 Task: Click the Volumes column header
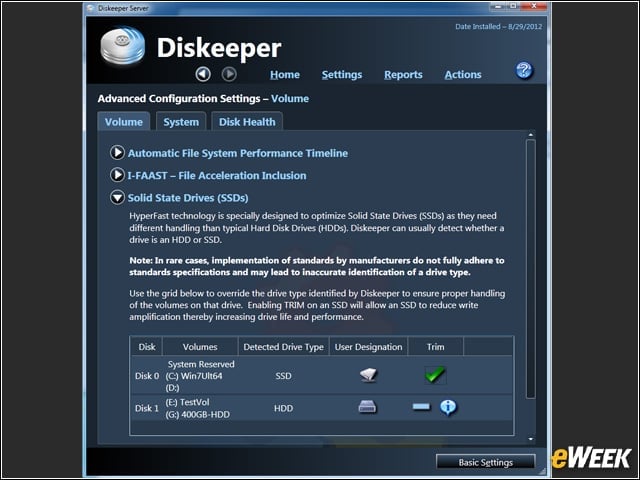coord(200,347)
